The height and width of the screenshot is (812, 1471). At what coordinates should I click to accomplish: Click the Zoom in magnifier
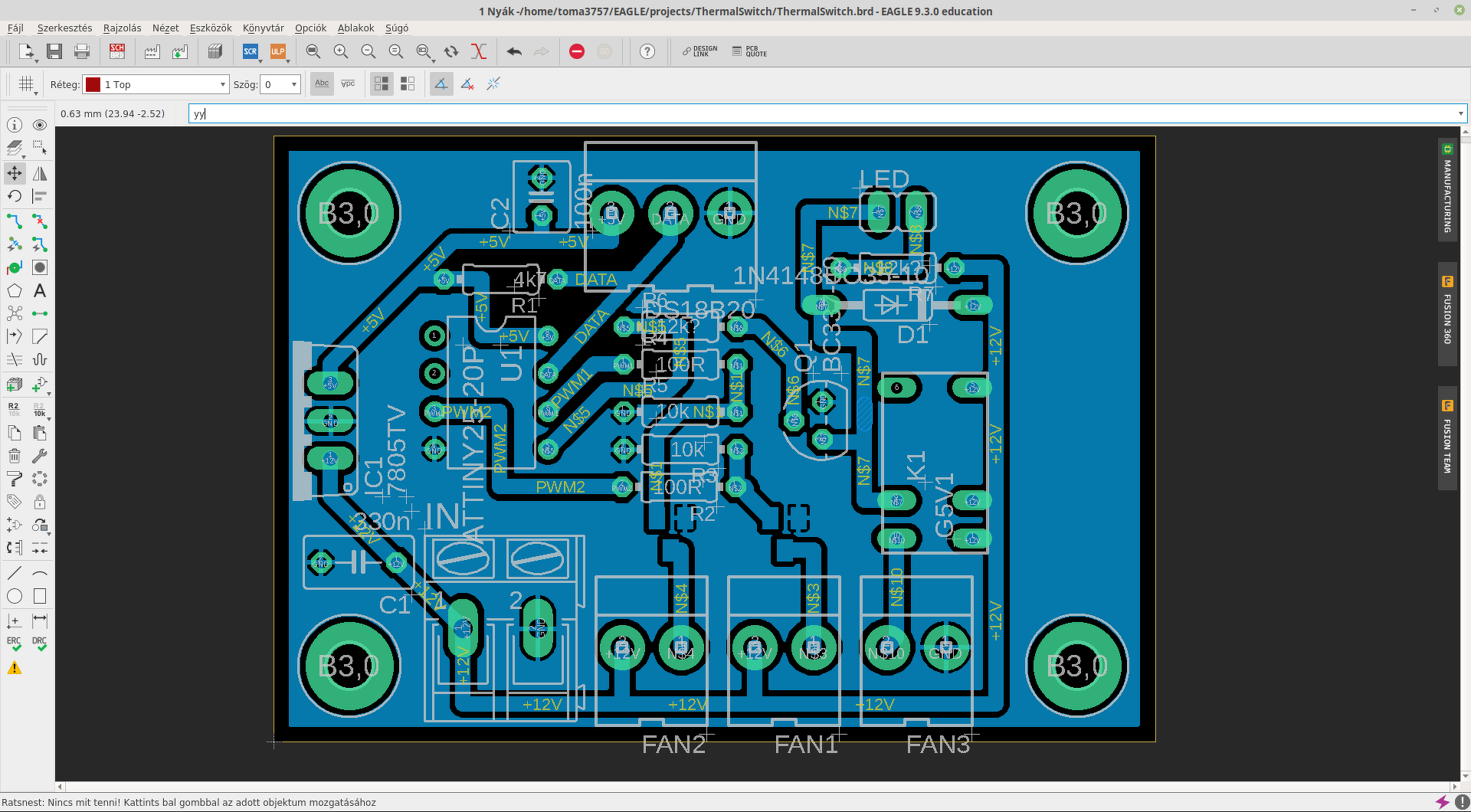pyautogui.click(x=341, y=51)
